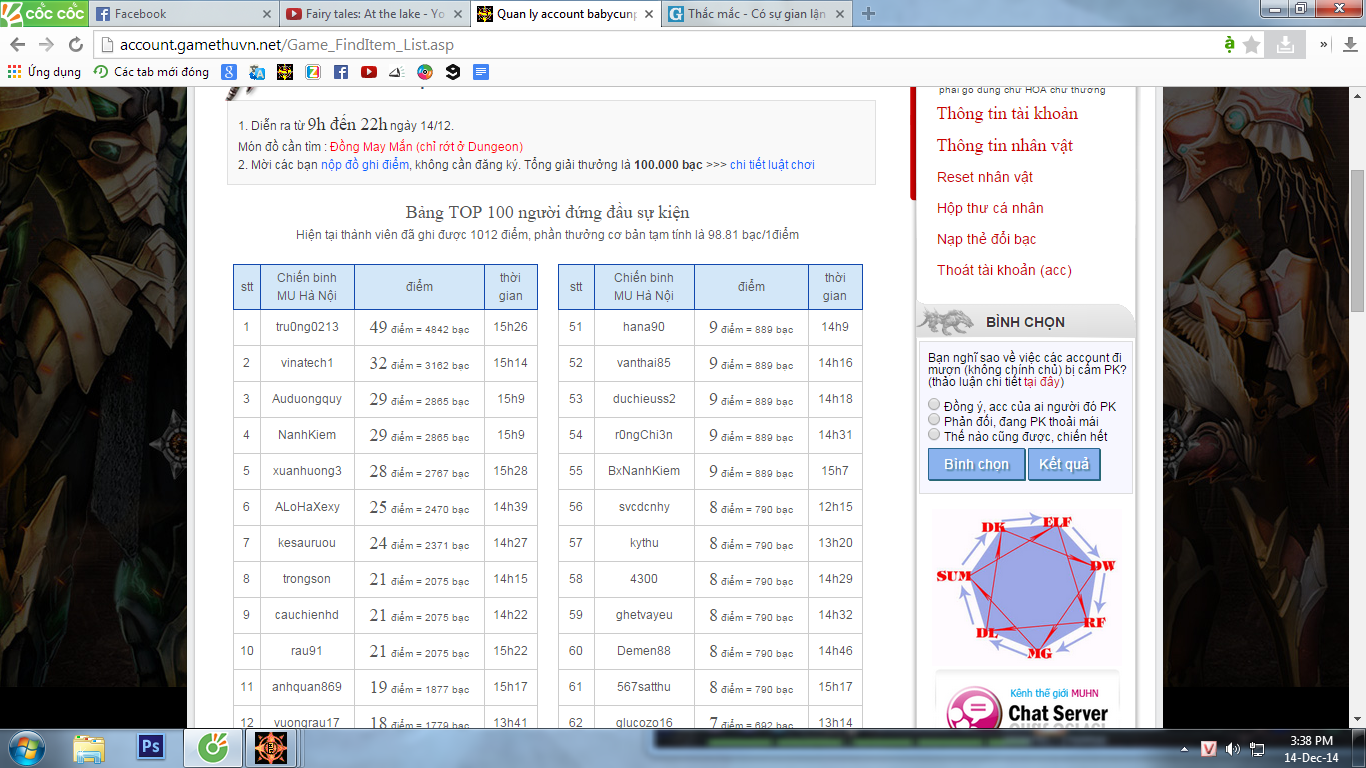Open the MU game bookmark icon
1366x768 pixels.
(x=285, y=72)
